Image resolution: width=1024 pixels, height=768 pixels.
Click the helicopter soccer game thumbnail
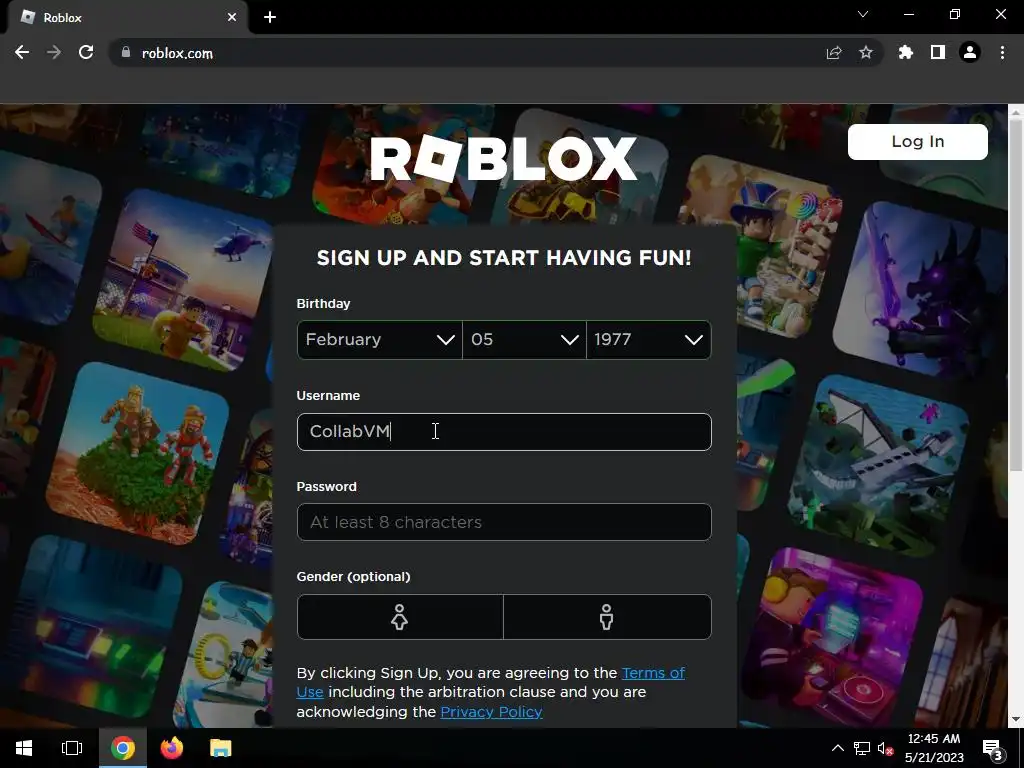184,281
